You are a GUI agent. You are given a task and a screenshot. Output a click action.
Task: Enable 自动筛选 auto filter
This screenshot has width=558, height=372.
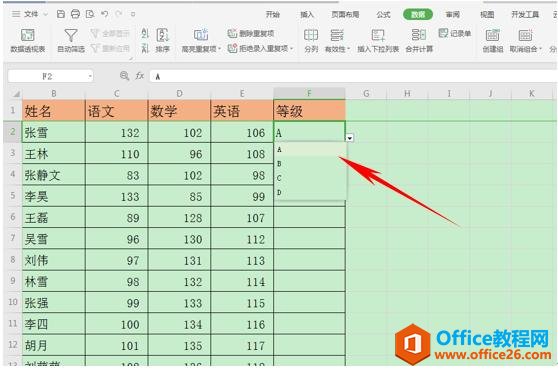[71, 41]
